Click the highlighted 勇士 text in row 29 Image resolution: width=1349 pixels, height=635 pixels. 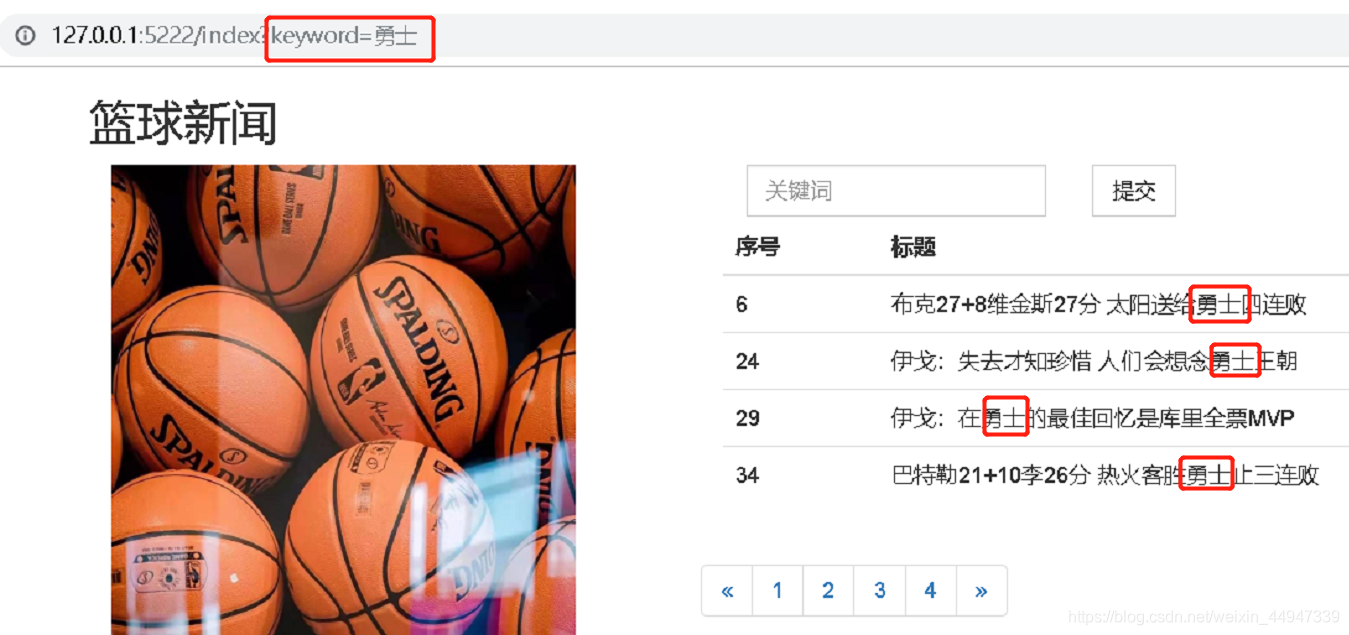(x=1004, y=418)
